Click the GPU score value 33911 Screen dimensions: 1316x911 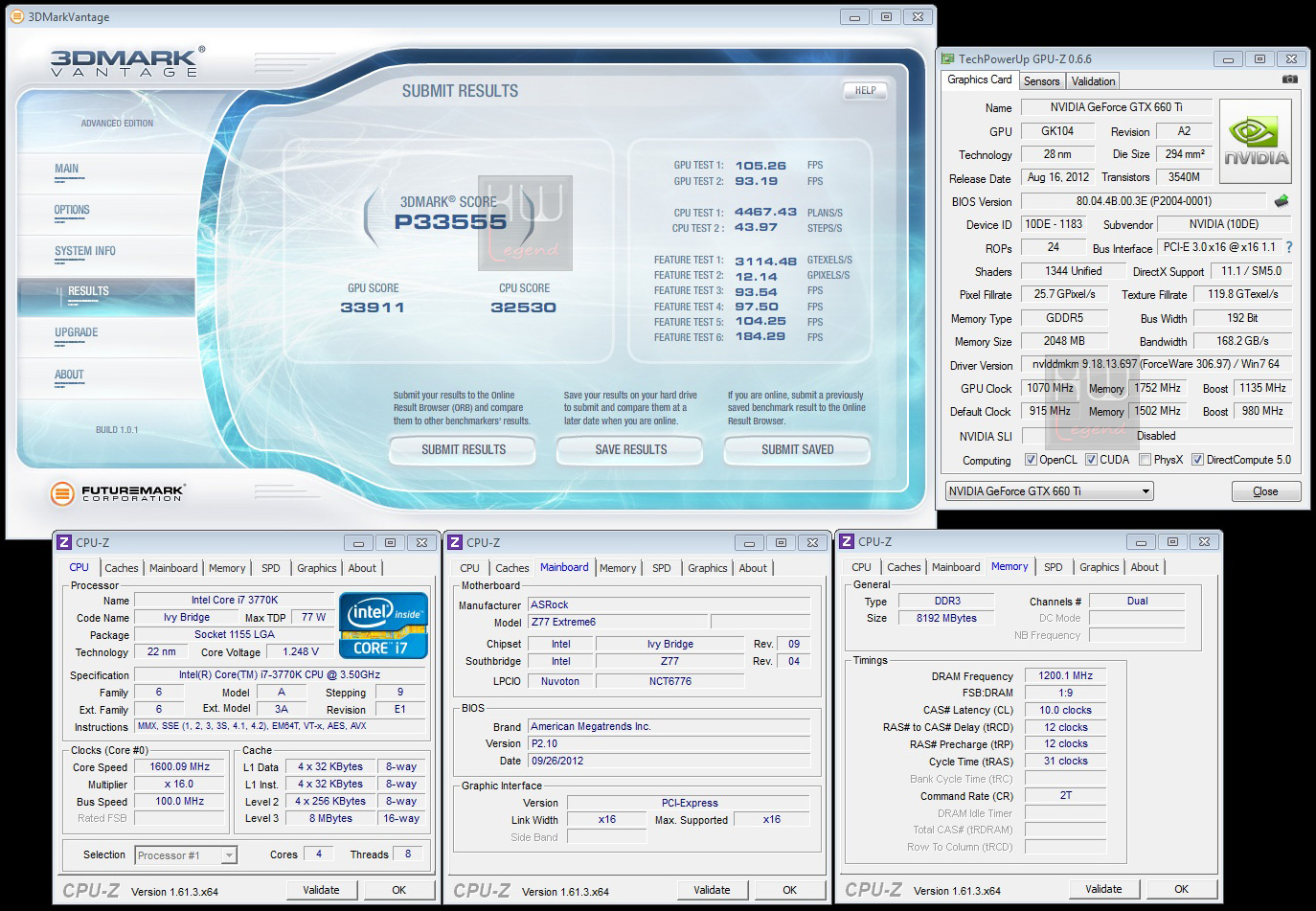pyautogui.click(x=373, y=307)
